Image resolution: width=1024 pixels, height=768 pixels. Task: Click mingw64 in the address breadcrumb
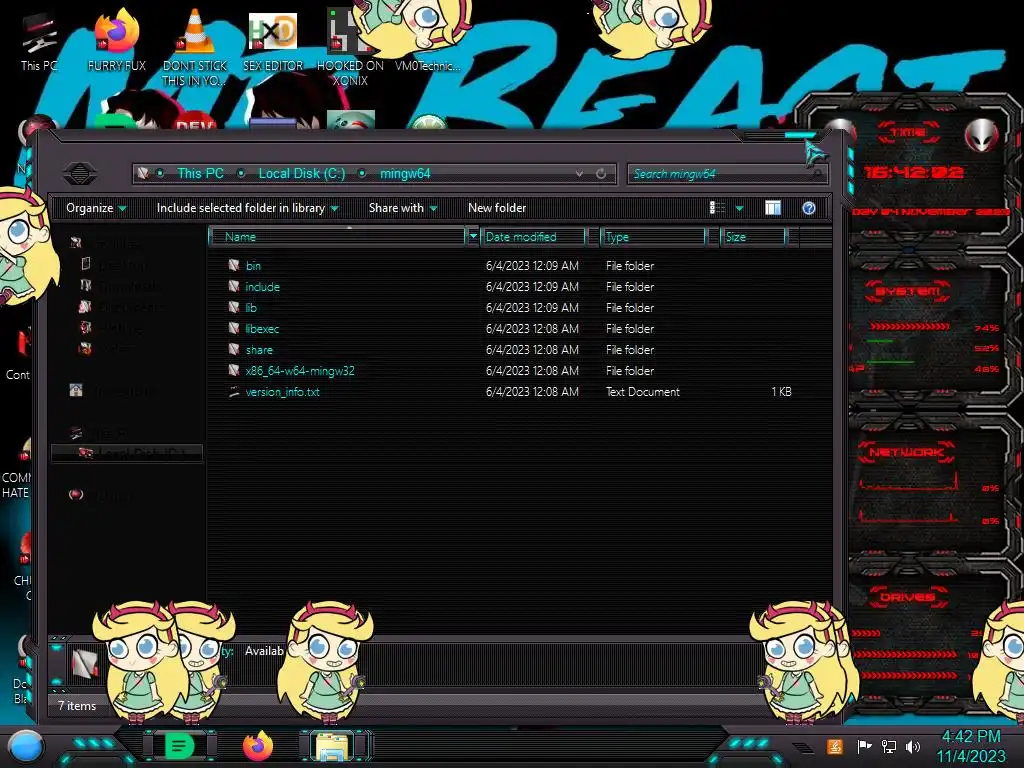(x=405, y=174)
